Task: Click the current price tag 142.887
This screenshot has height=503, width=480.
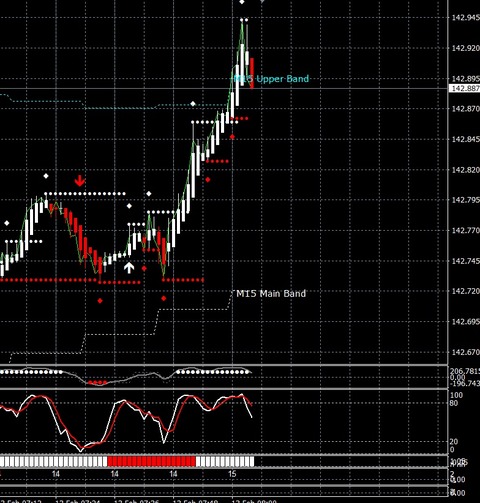Action: click(x=465, y=88)
